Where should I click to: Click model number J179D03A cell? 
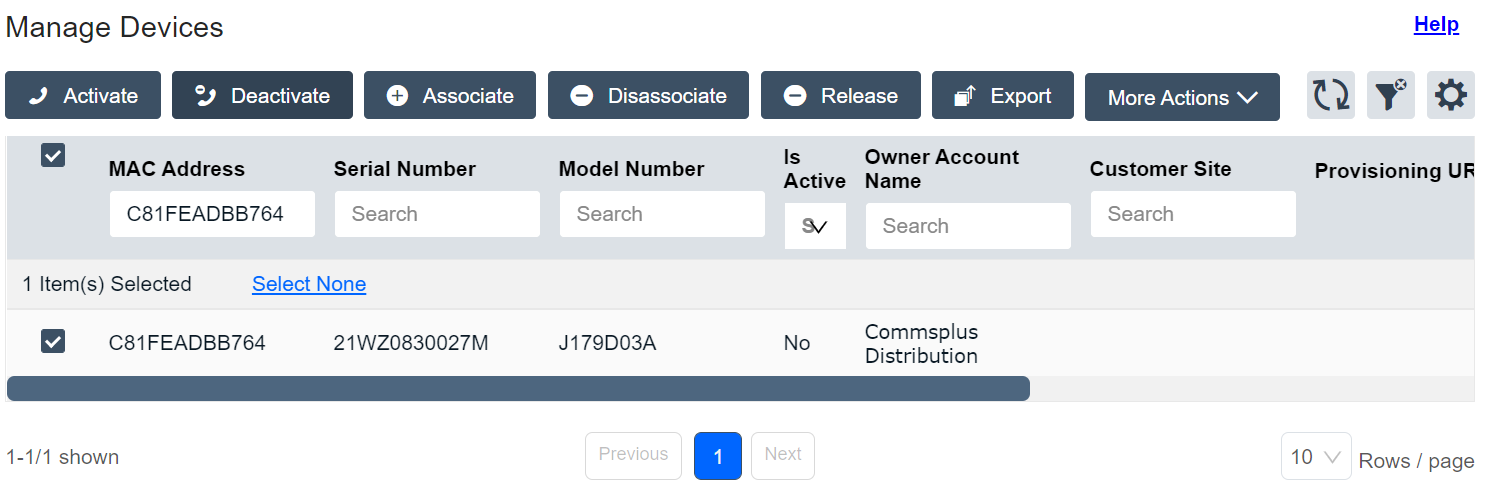(607, 343)
